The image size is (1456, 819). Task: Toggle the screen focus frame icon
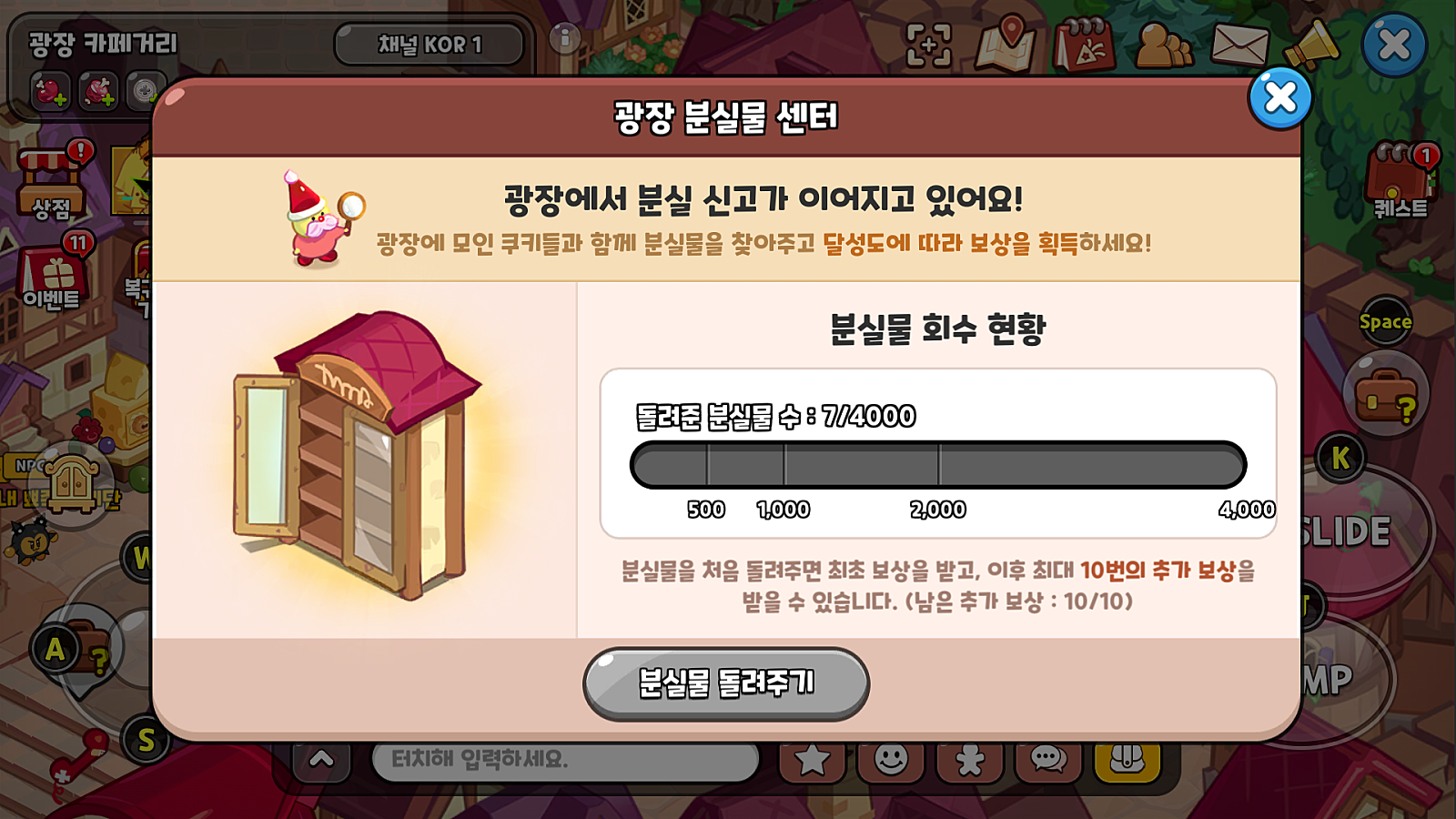[x=929, y=45]
